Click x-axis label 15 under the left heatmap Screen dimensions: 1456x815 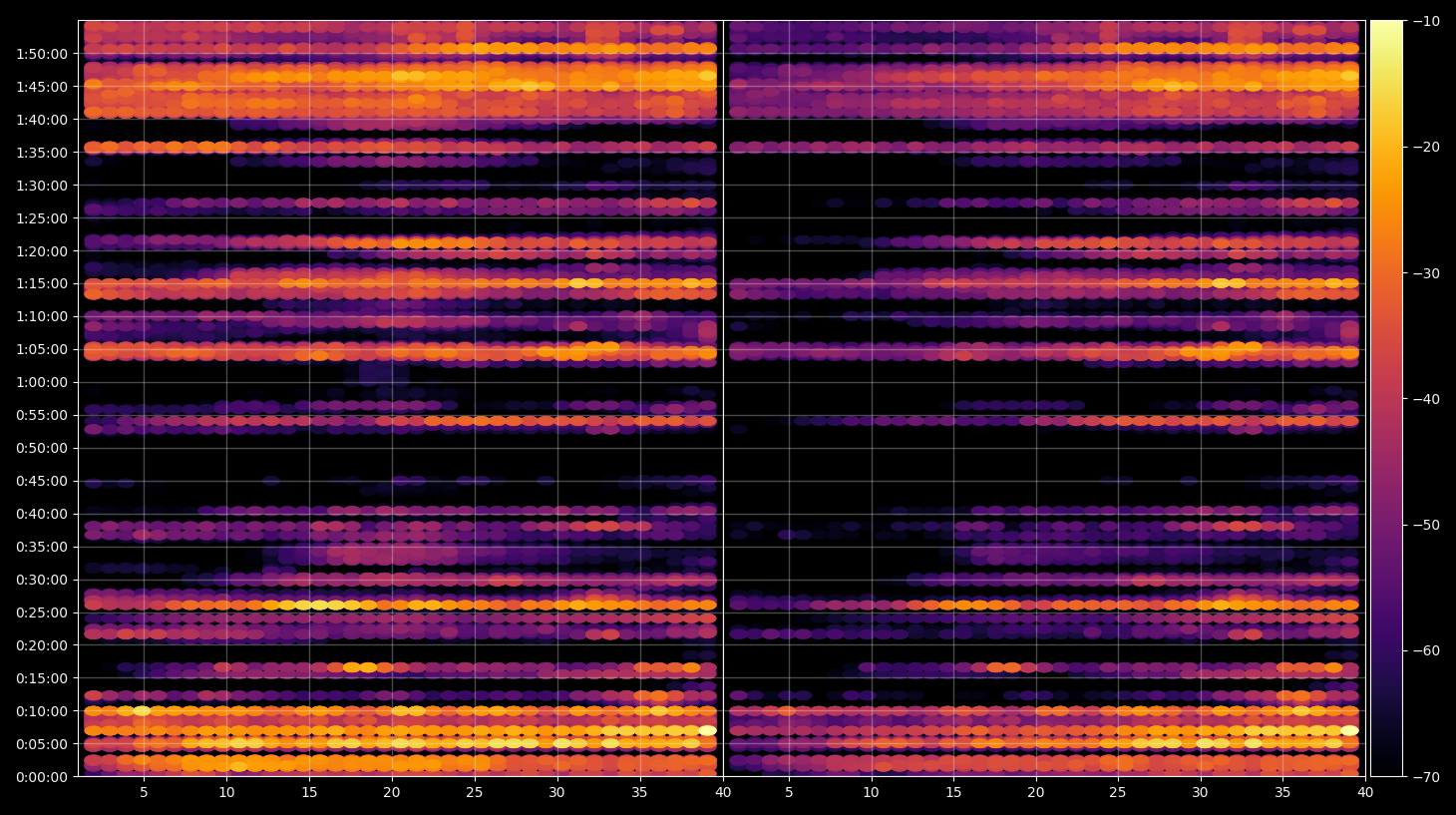click(309, 793)
